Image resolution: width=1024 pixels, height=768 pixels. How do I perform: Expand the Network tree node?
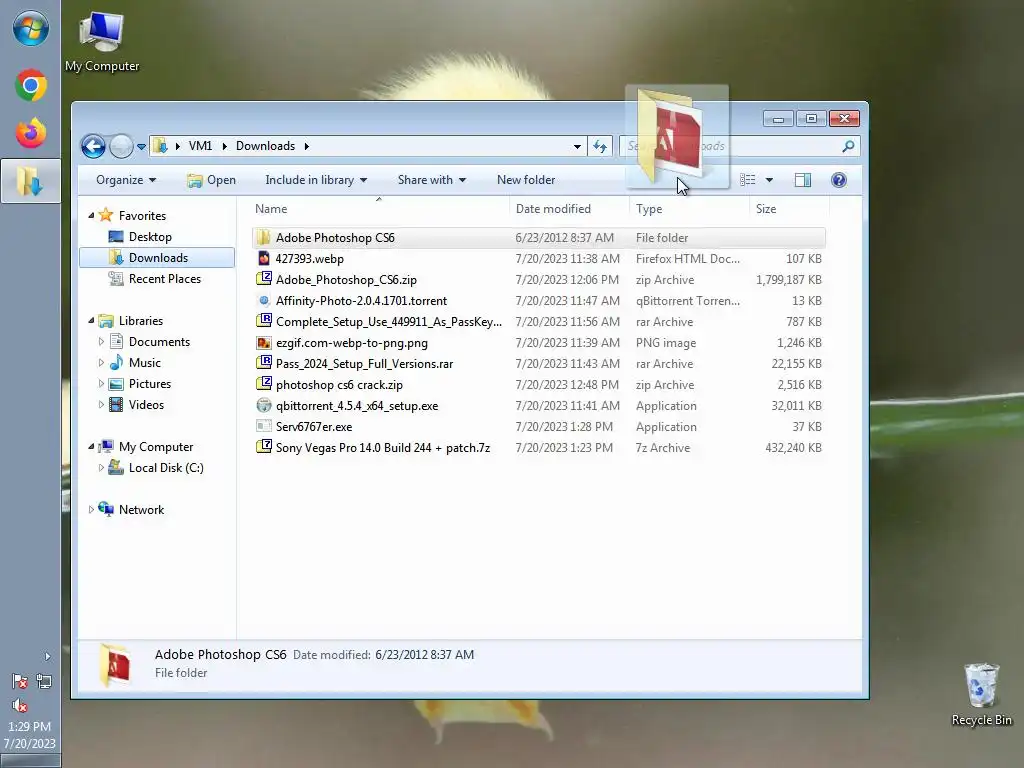[91, 509]
